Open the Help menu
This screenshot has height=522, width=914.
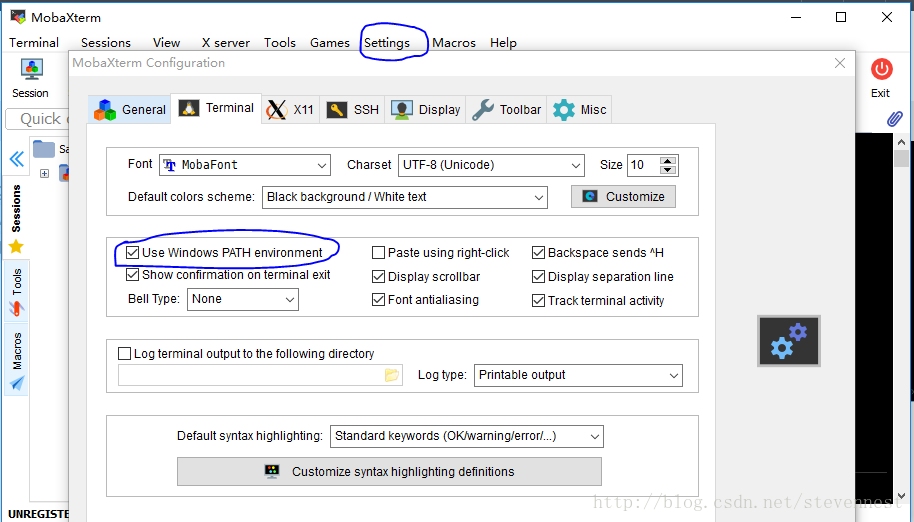tap(503, 43)
